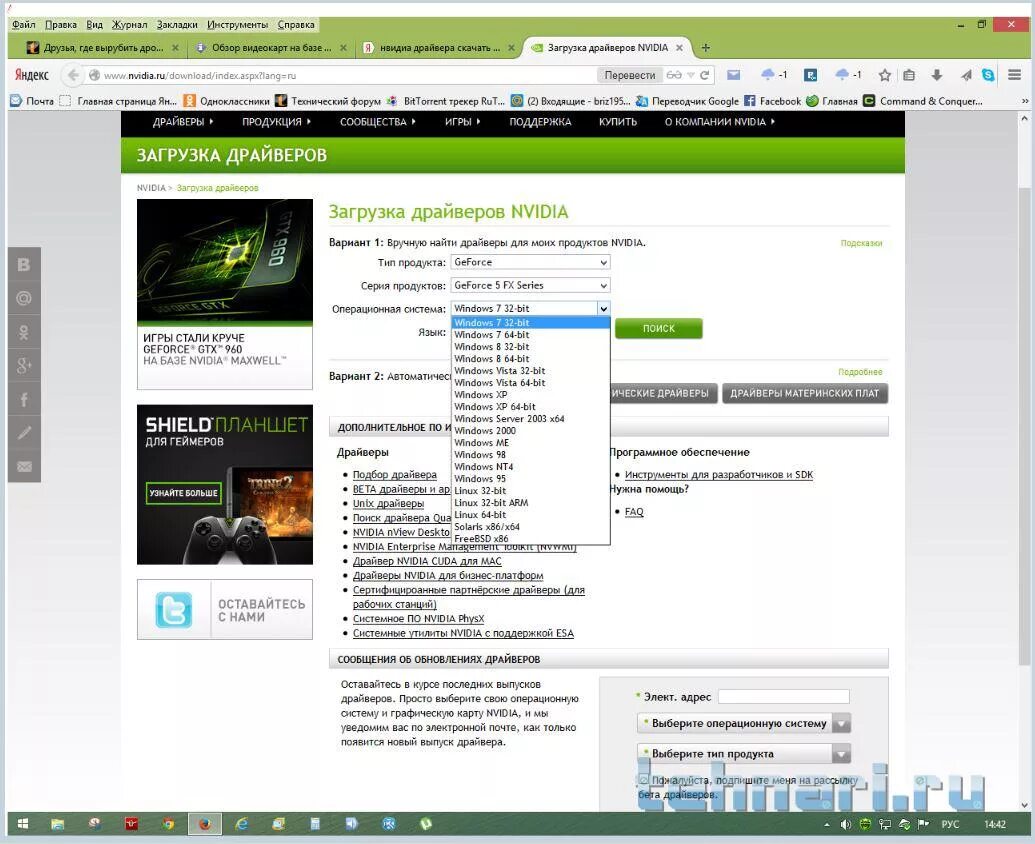Open downloads with the down arrow icon
The image size is (1035, 844).
click(937, 75)
